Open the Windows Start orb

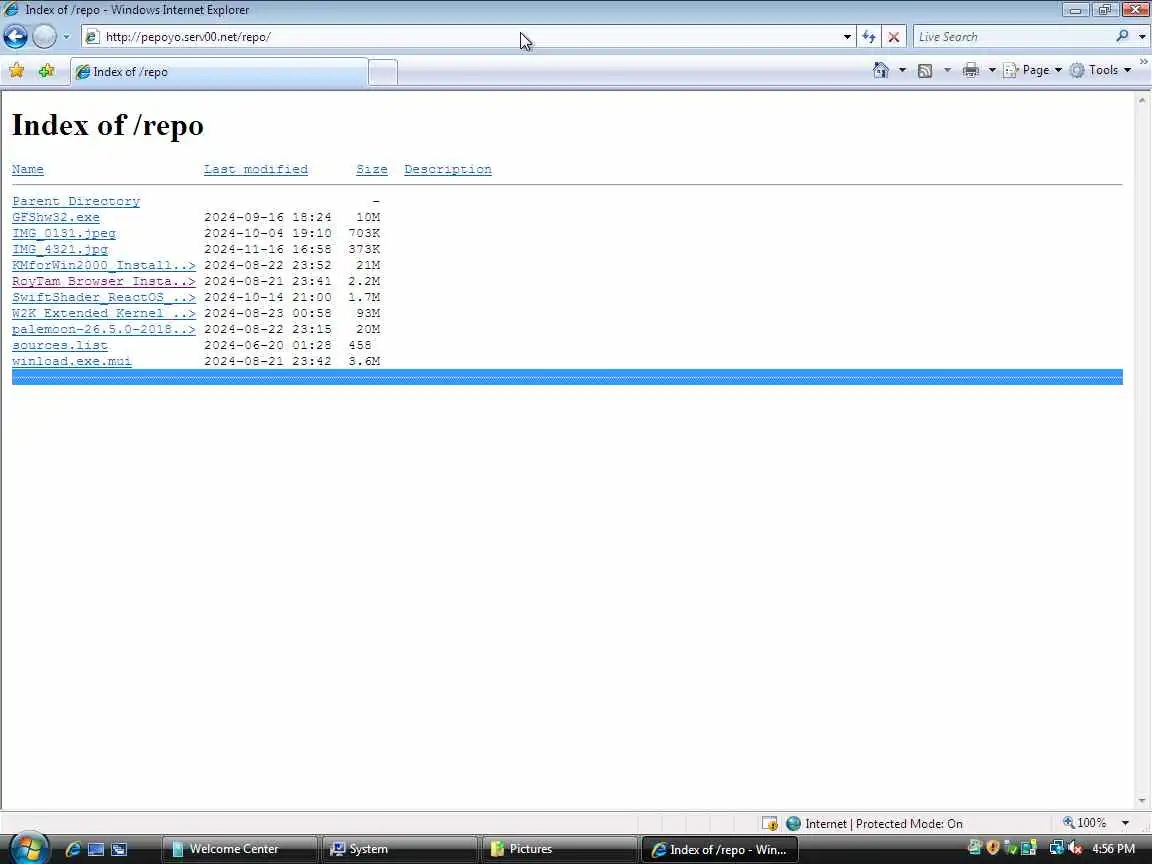(29, 849)
